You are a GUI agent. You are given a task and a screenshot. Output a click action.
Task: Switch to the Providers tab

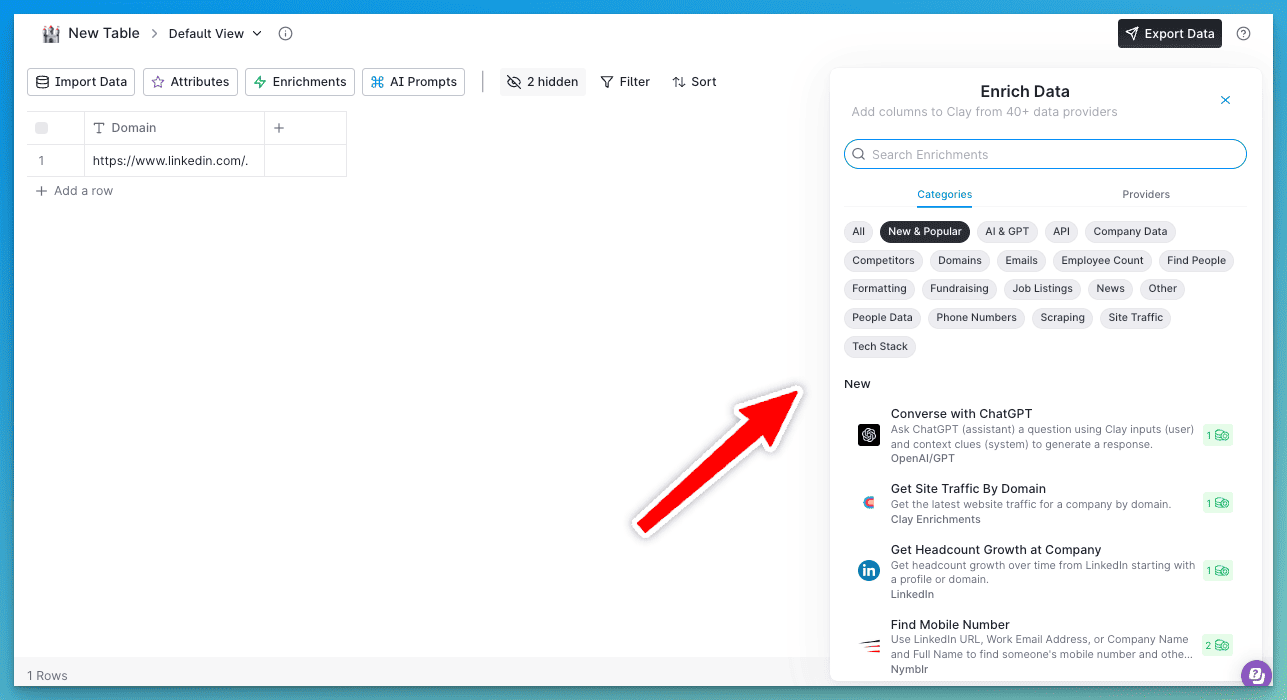[x=1145, y=195]
